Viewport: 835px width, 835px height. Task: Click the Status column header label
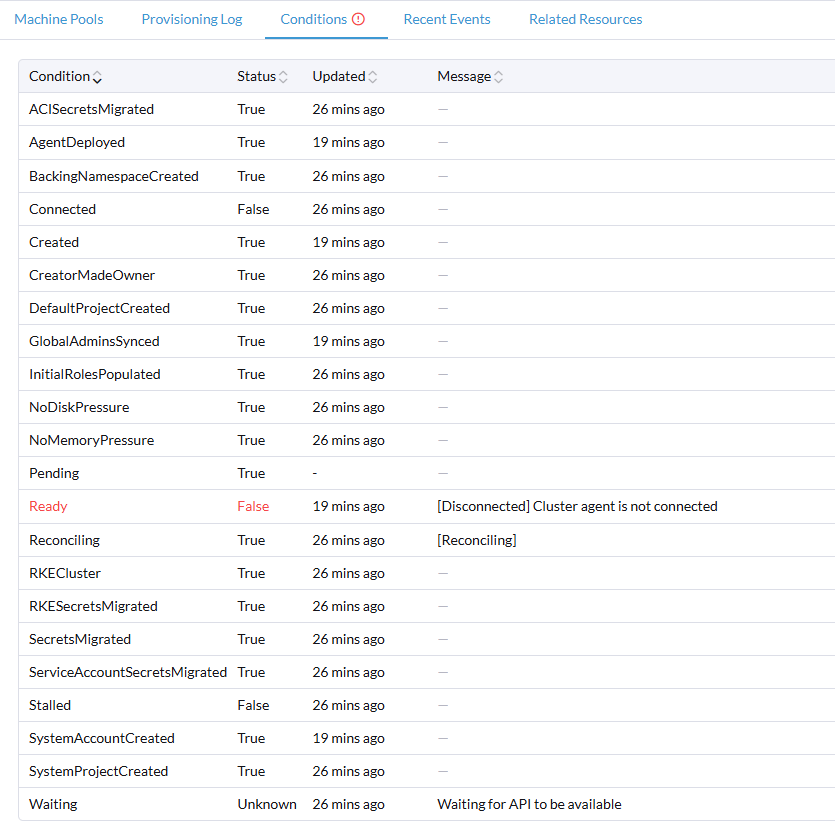[x=256, y=77]
